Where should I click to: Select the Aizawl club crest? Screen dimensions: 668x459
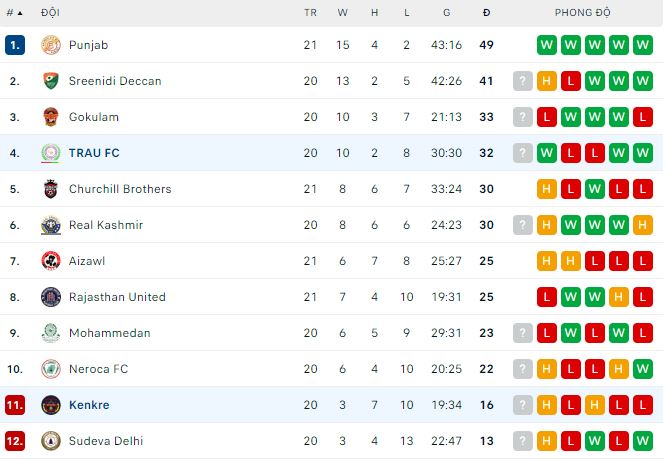51,261
